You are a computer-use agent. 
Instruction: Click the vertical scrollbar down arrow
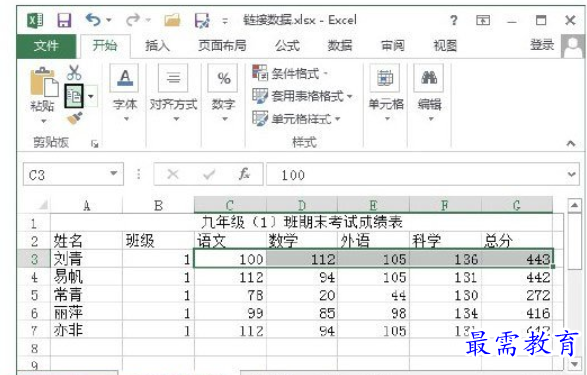click(x=574, y=364)
